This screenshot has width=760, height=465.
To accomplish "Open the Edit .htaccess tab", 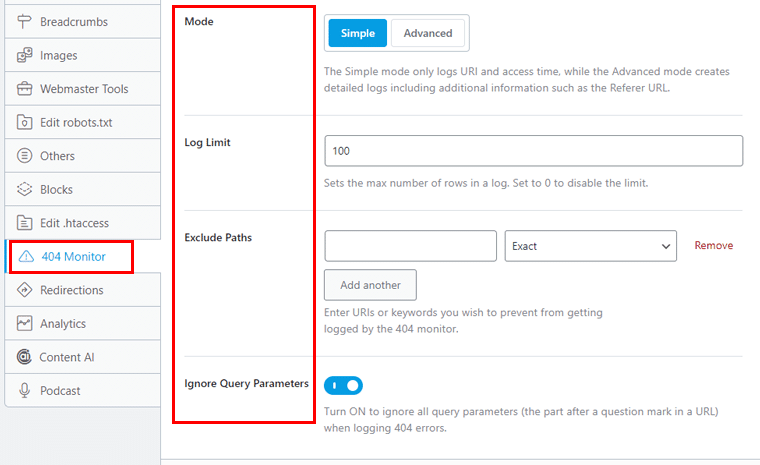I will point(75,223).
